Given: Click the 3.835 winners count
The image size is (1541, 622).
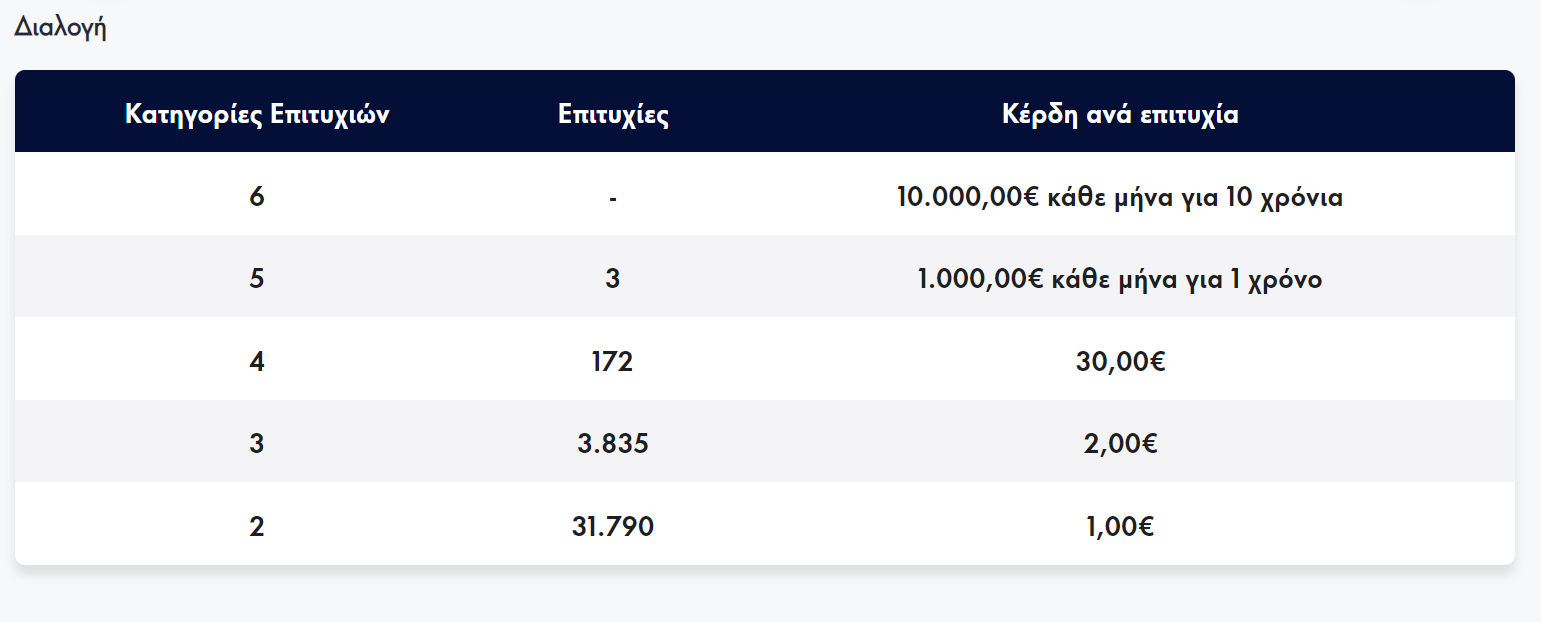Looking at the screenshot, I should pyautogui.click(x=613, y=443).
